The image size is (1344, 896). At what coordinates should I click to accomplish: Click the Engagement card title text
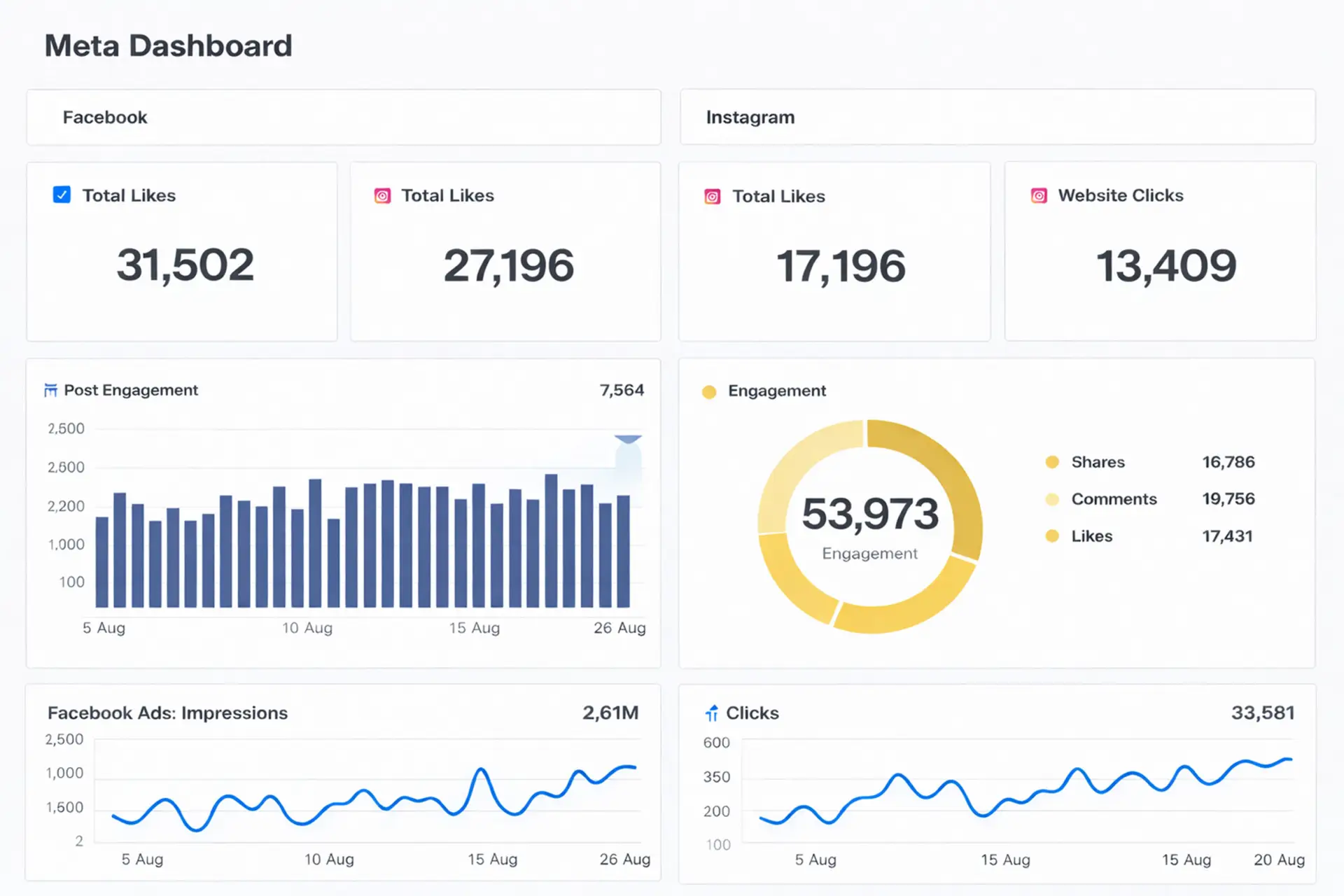point(777,391)
